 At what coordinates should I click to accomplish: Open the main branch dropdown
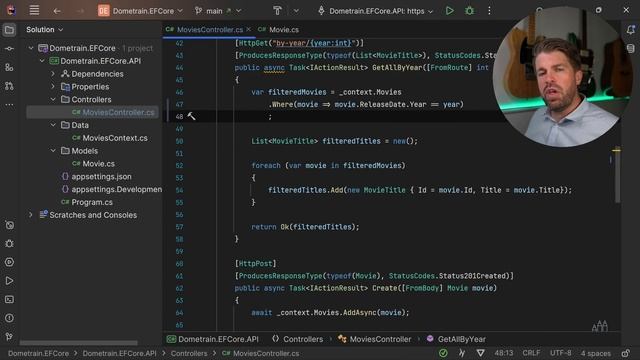[218, 11]
